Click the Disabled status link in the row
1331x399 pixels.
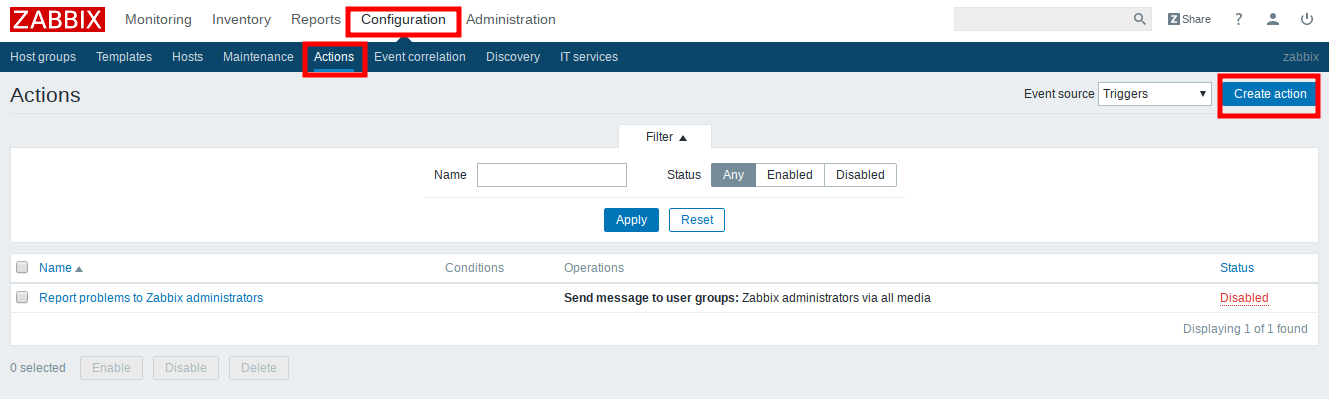[1244, 298]
